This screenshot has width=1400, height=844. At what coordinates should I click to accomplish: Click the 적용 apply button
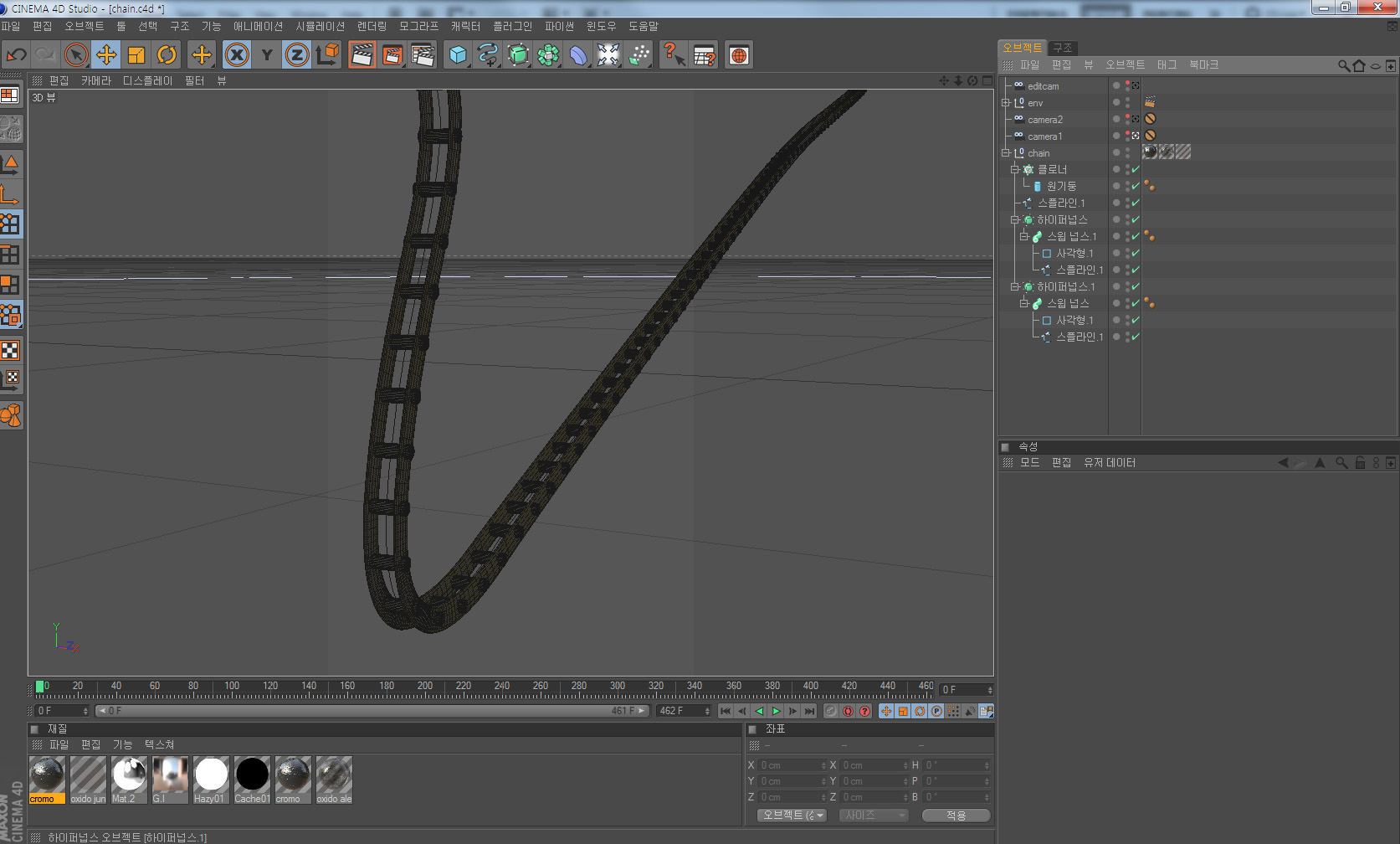(956, 815)
